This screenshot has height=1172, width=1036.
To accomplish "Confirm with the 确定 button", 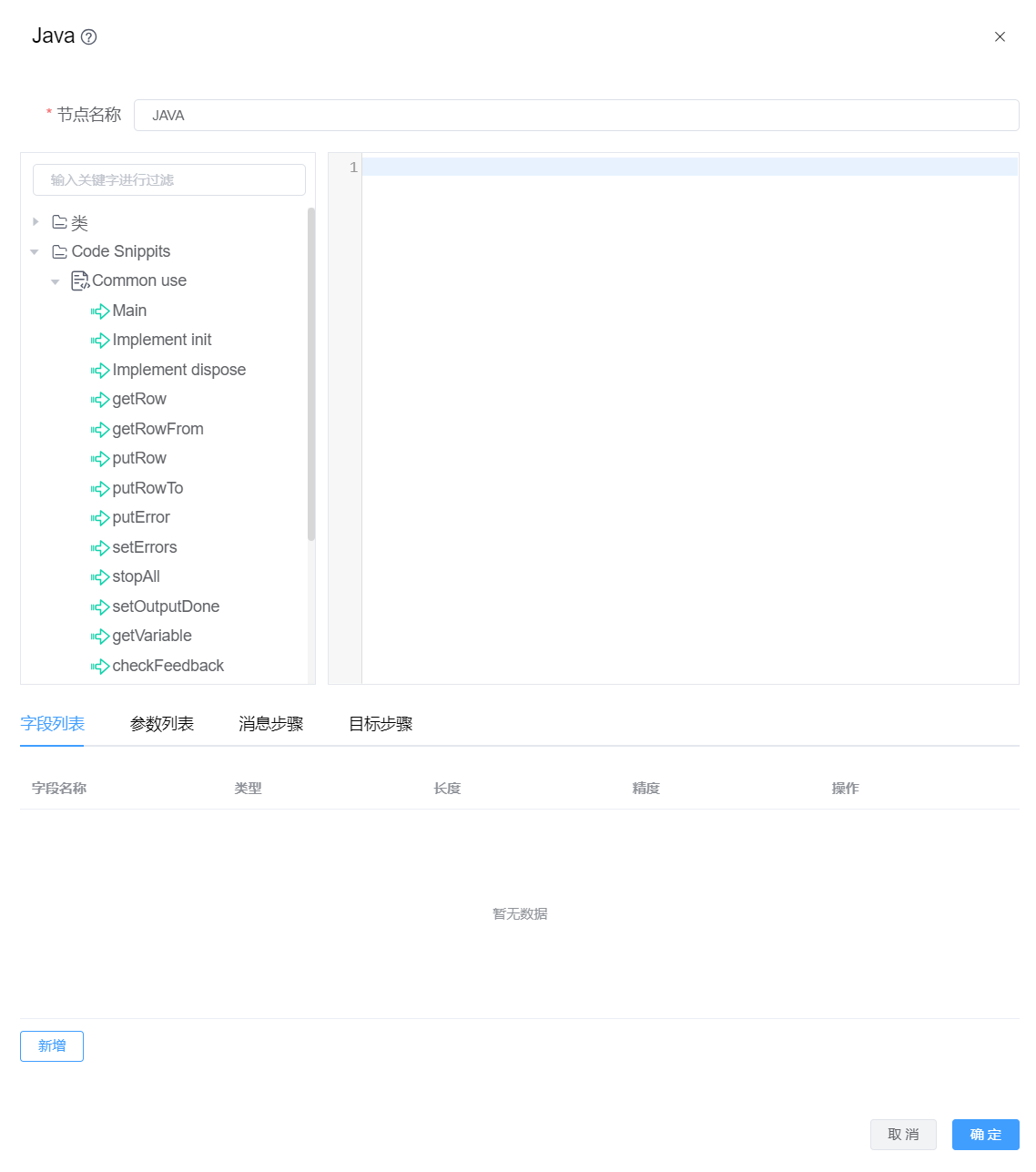I will pyautogui.click(x=985, y=1135).
